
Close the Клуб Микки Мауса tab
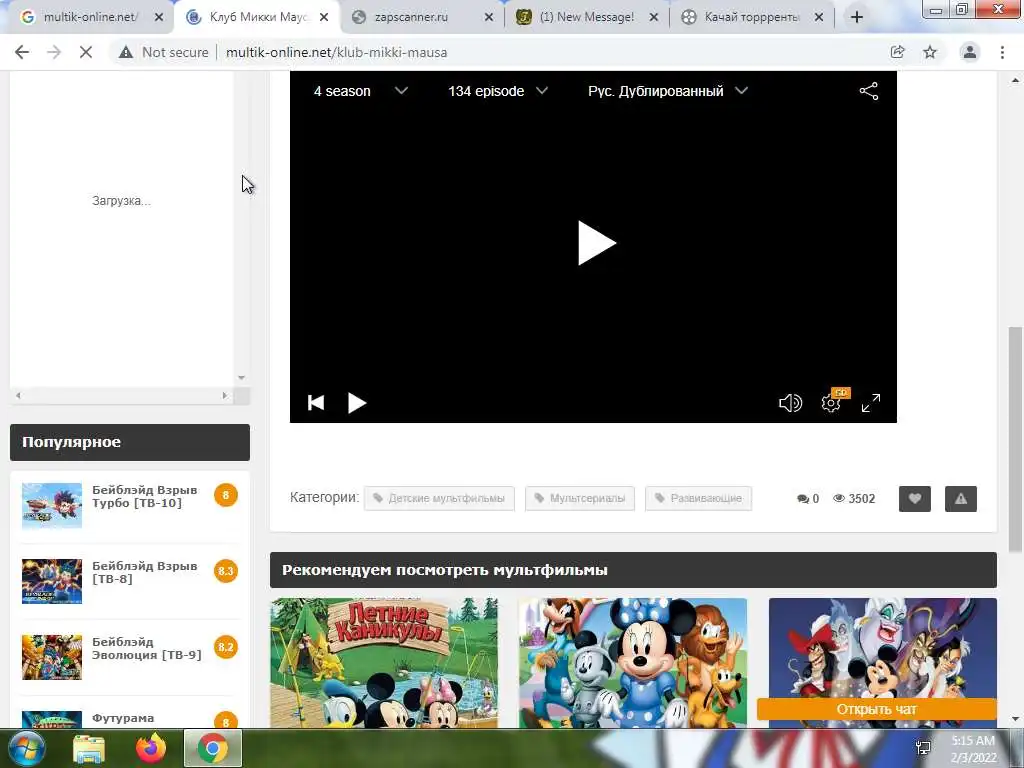click(324, 18)
